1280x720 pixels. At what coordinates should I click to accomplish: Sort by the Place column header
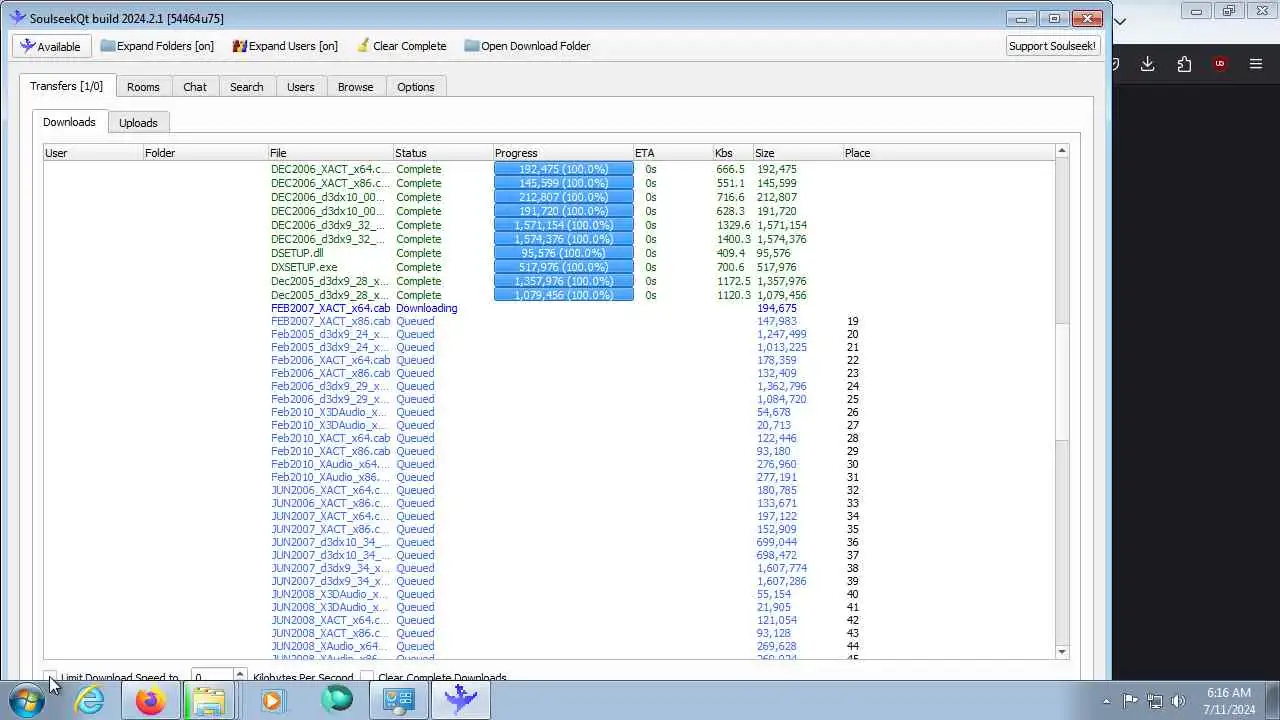(x=948, y=153)
